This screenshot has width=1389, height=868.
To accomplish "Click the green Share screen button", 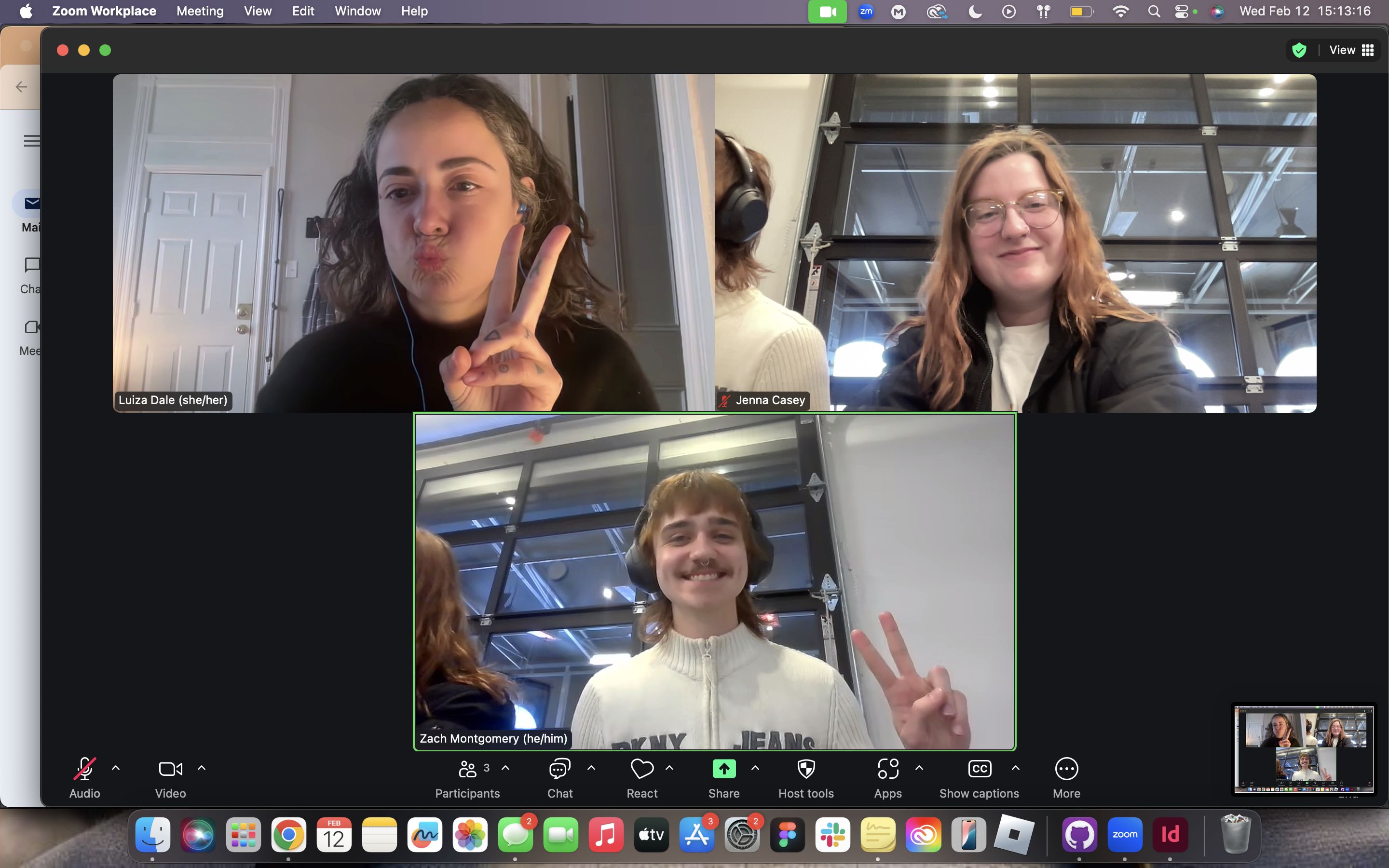I will point(724,769).
